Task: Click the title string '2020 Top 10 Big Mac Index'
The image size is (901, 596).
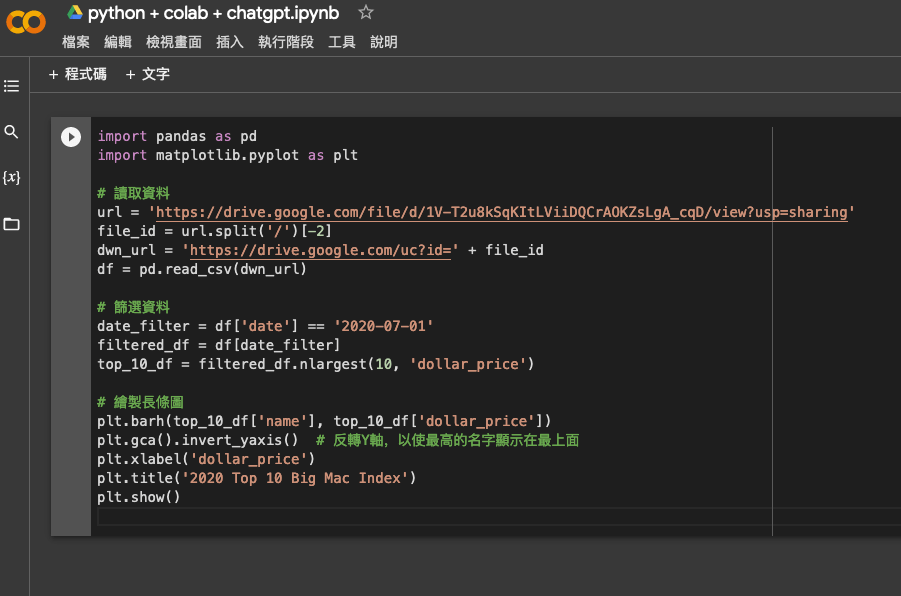Action: click(295, 478)
